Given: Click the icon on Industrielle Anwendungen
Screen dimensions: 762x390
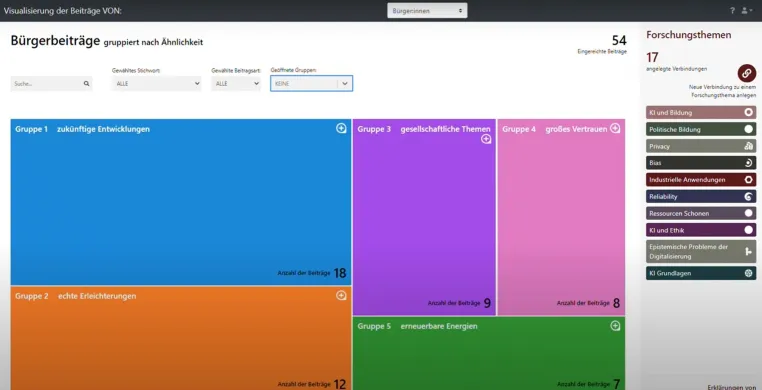Looking at the screenshot, I should (x=748, y=180).
